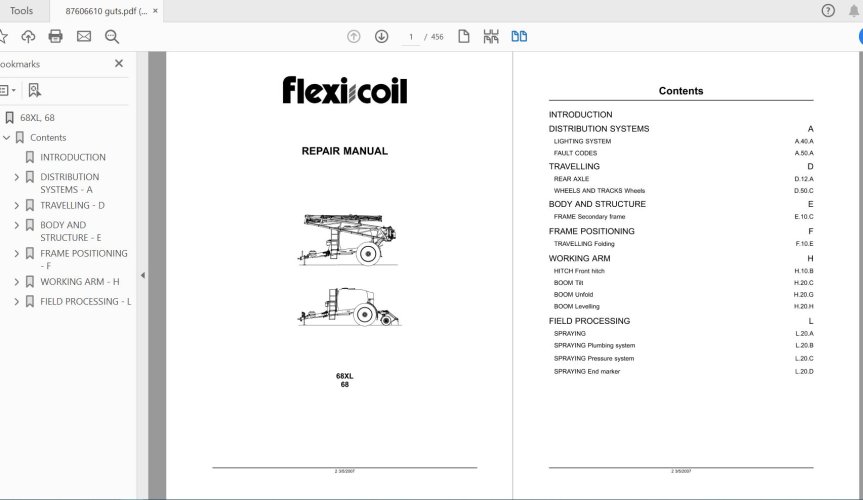Open the notifications bell icon

point(854,10)
